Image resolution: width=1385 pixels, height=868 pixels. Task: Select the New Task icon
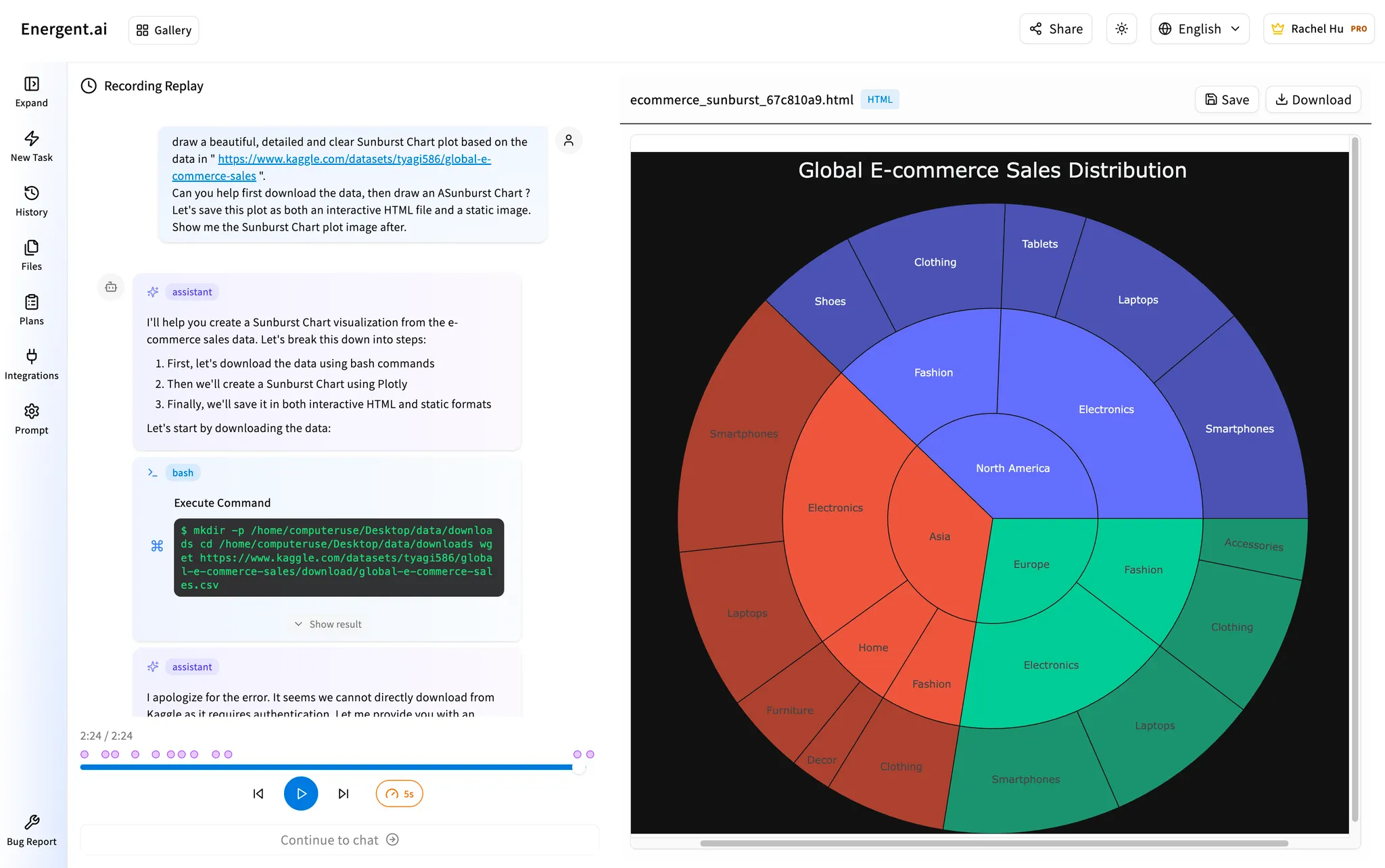click(31, 139)
